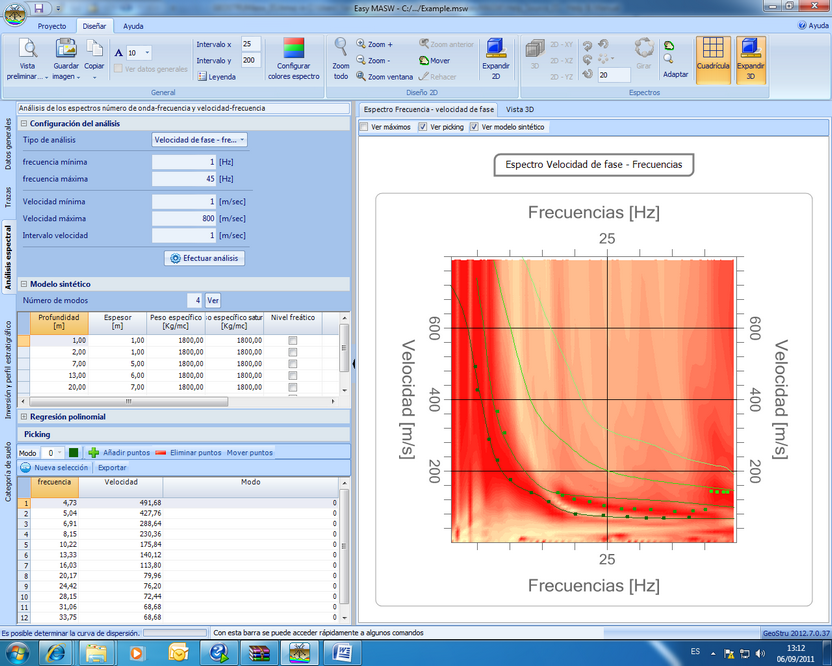Check Nivel freático for 13,00 depth row
Screen dimensions: 832x666
point(292,376)
